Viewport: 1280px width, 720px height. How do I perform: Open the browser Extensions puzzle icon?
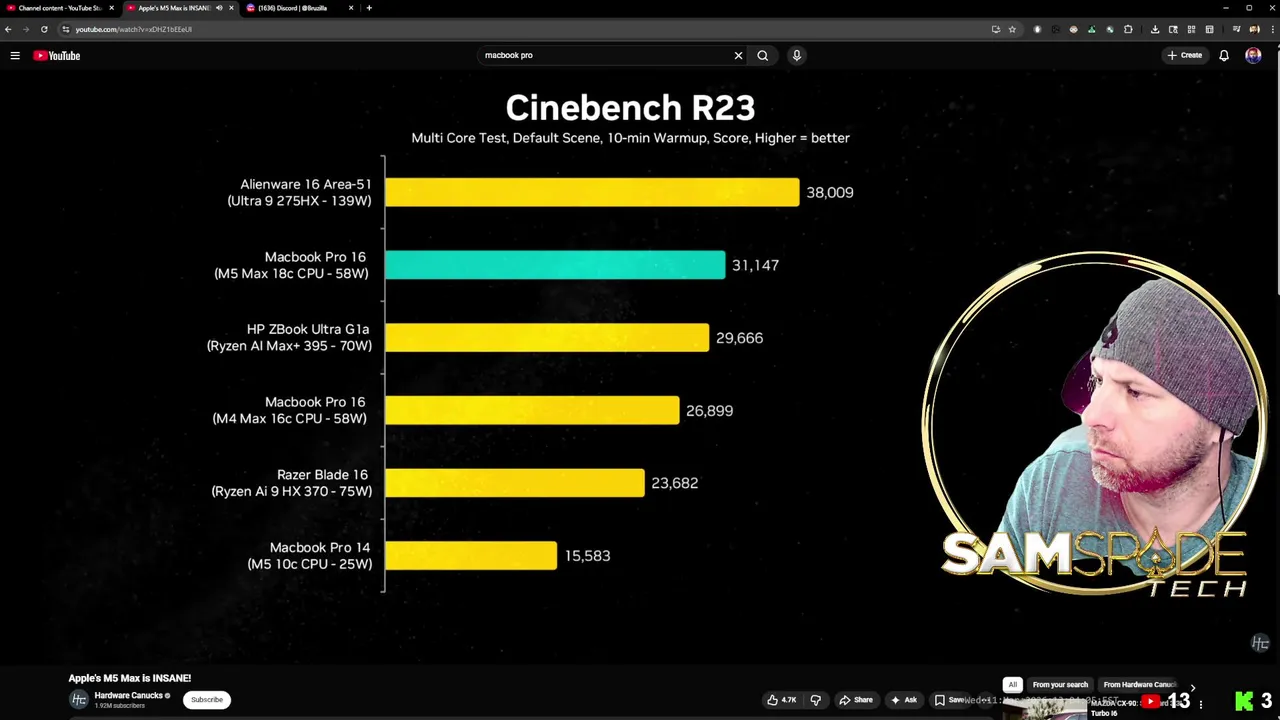click(1128, 29)
